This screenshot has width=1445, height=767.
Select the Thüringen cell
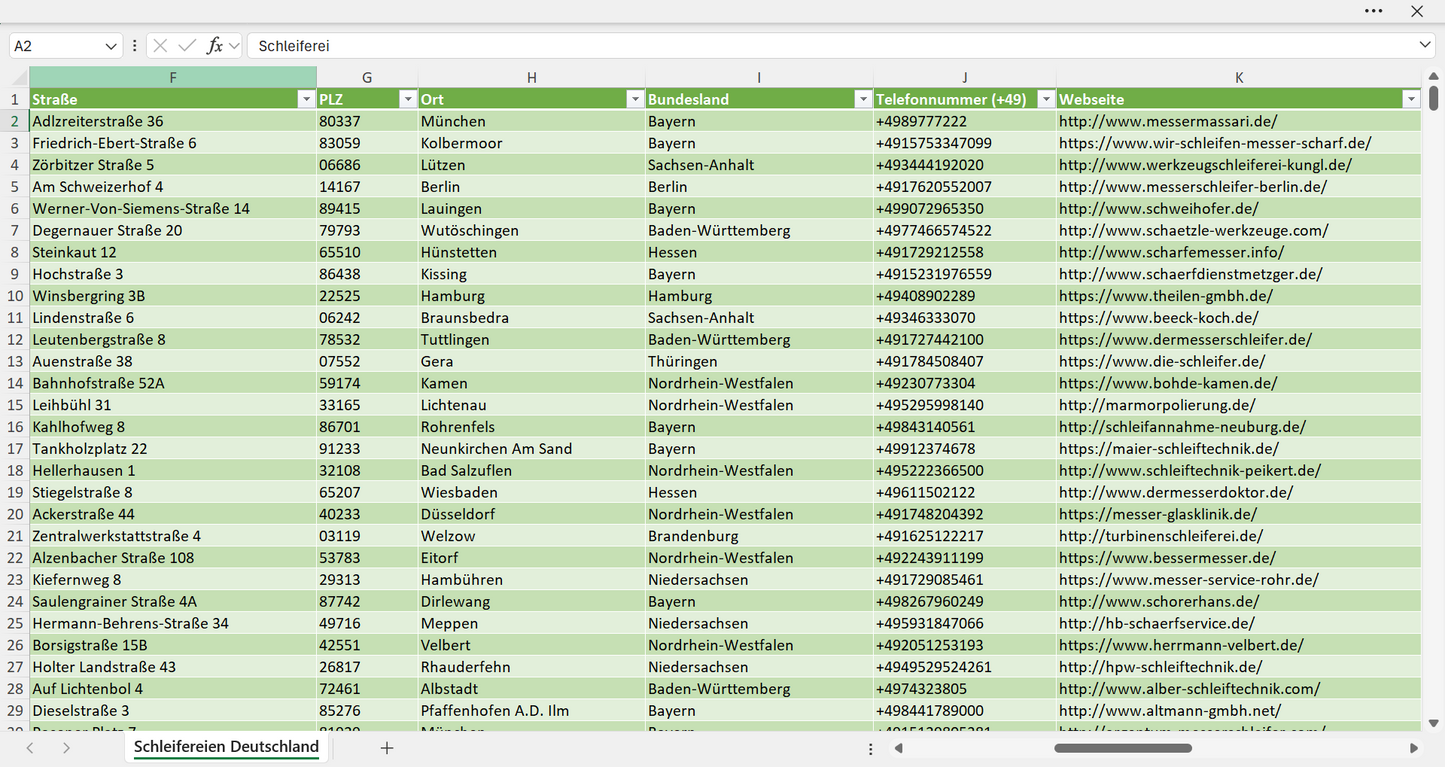(x=759, y=361)
